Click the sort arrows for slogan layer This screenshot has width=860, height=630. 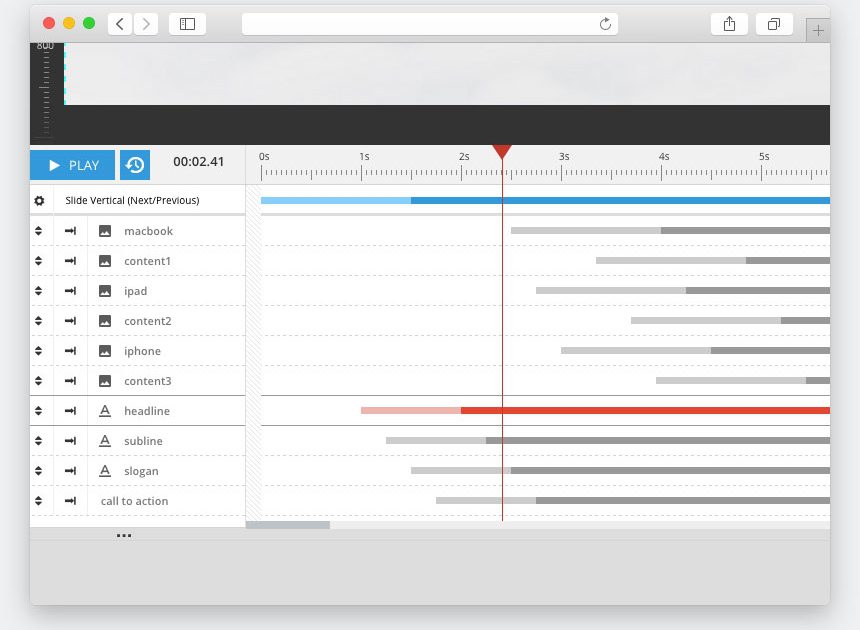pyautogui.click(x=38, y=470)
